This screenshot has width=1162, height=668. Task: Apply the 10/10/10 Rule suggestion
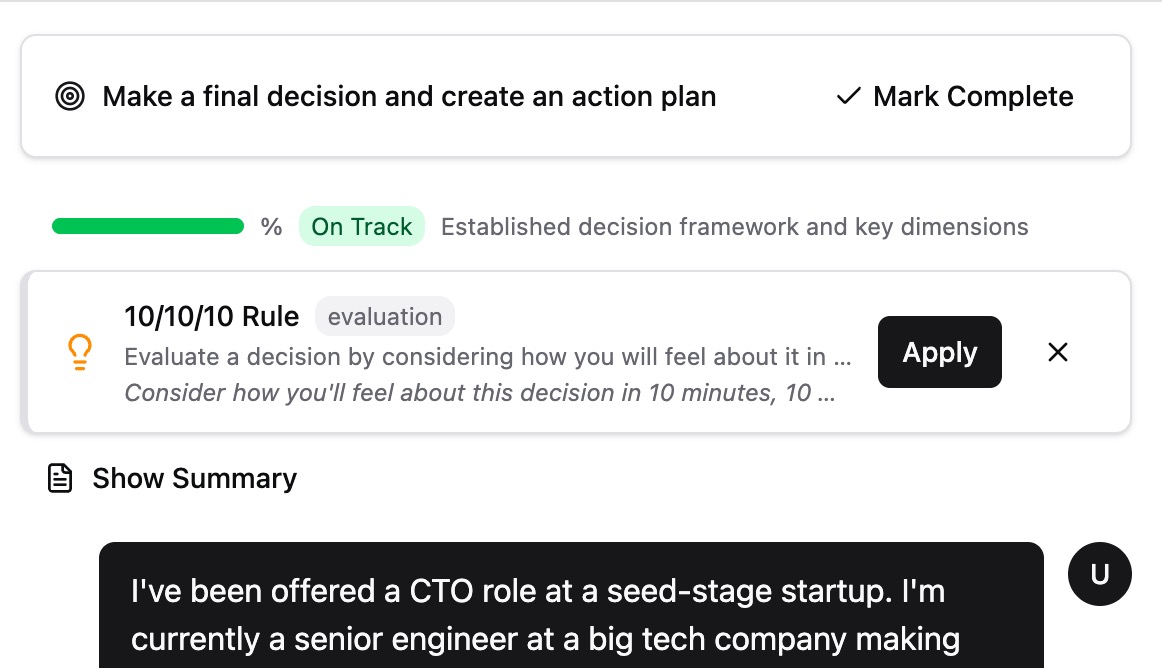pyautogui.click(x=939, y=352)
